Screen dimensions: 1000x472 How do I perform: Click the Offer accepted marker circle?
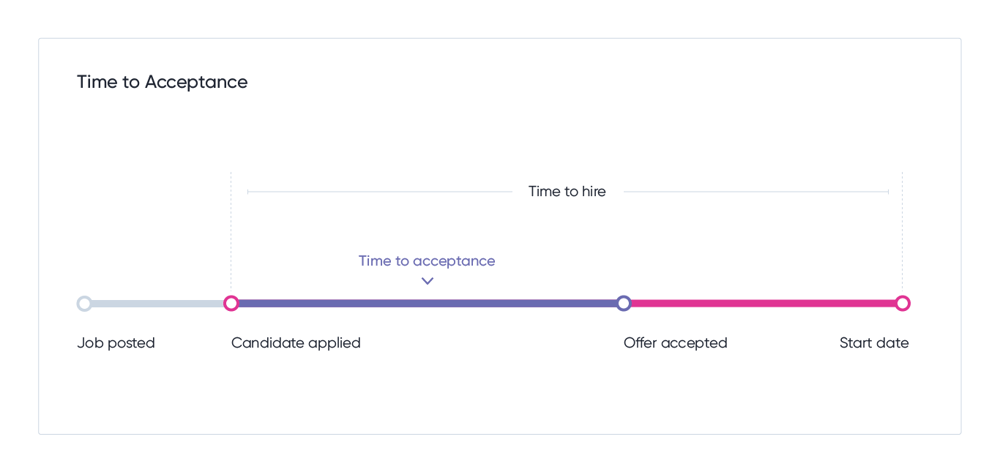[x=624, y=304]
